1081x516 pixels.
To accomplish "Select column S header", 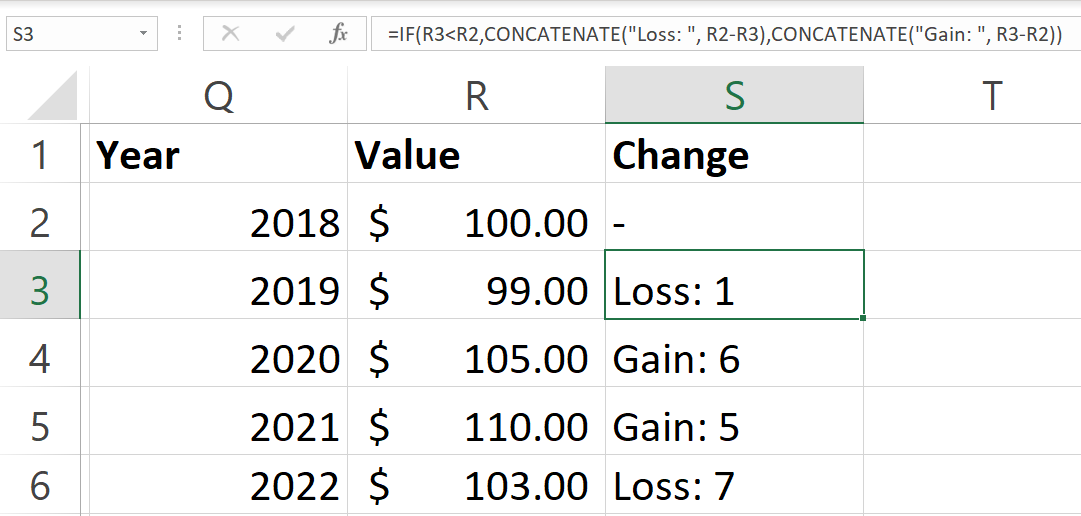I will point(734,95).
